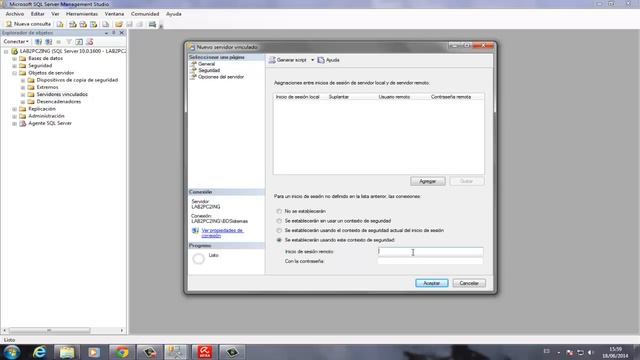Click the refresh icon right of the filter funnel
The height and width of the screenshot is (360, 640).
tap(79, 42)
